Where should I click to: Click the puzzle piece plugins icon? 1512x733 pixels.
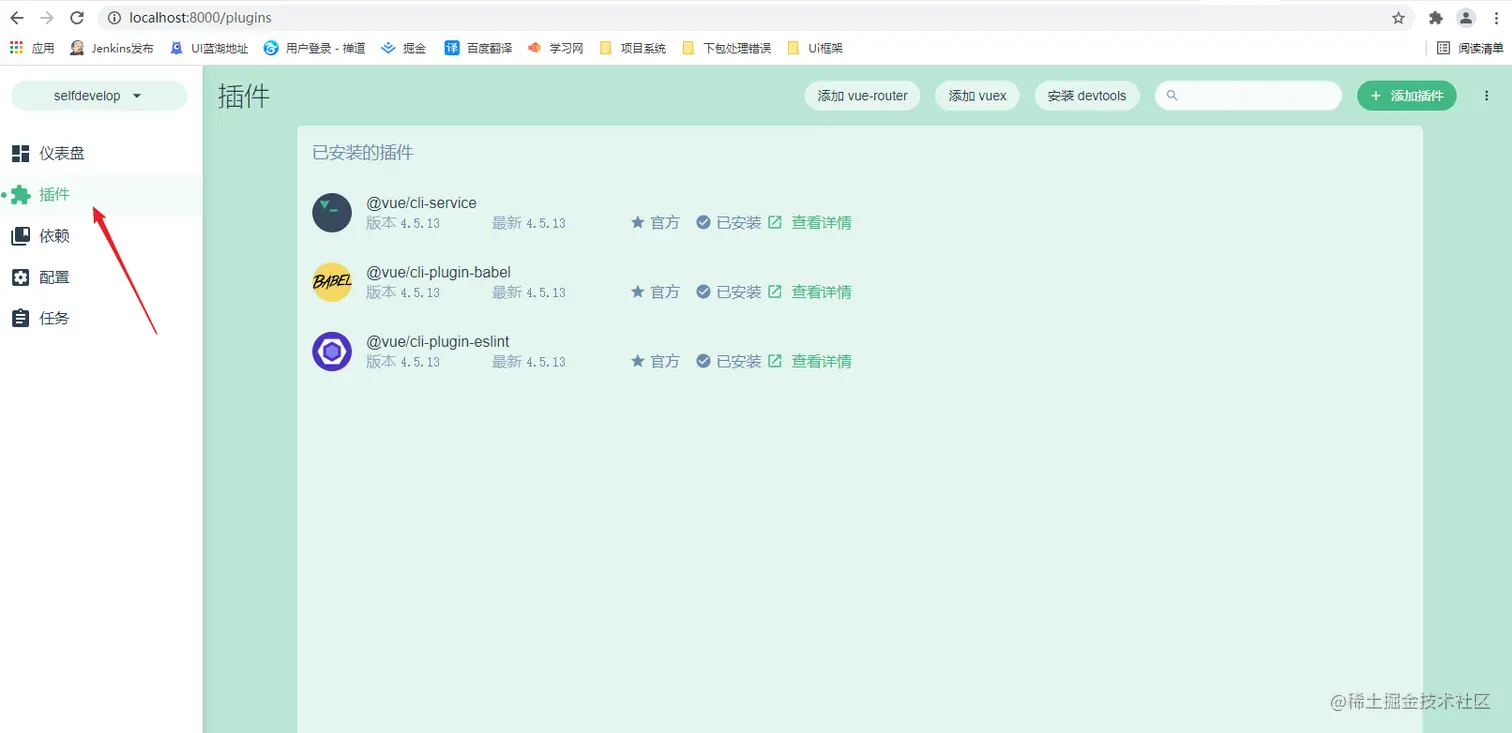tap(20, 195)
